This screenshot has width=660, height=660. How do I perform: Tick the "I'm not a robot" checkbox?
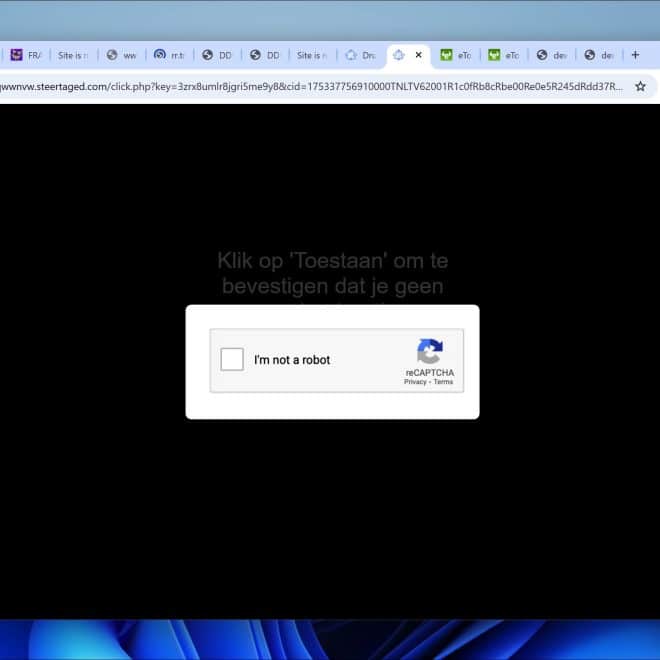232,359
